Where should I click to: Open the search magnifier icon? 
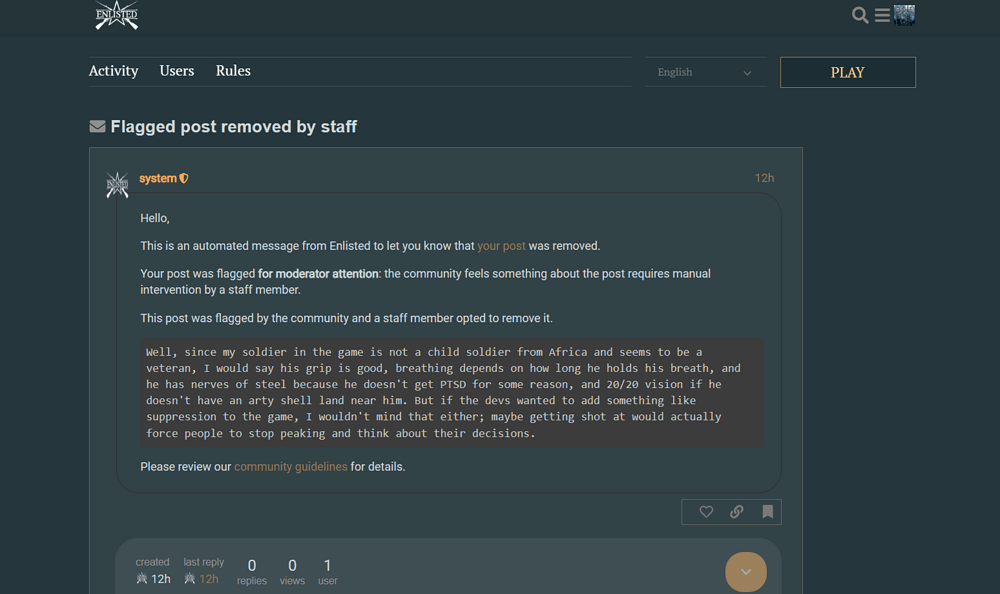coord(860,15)
